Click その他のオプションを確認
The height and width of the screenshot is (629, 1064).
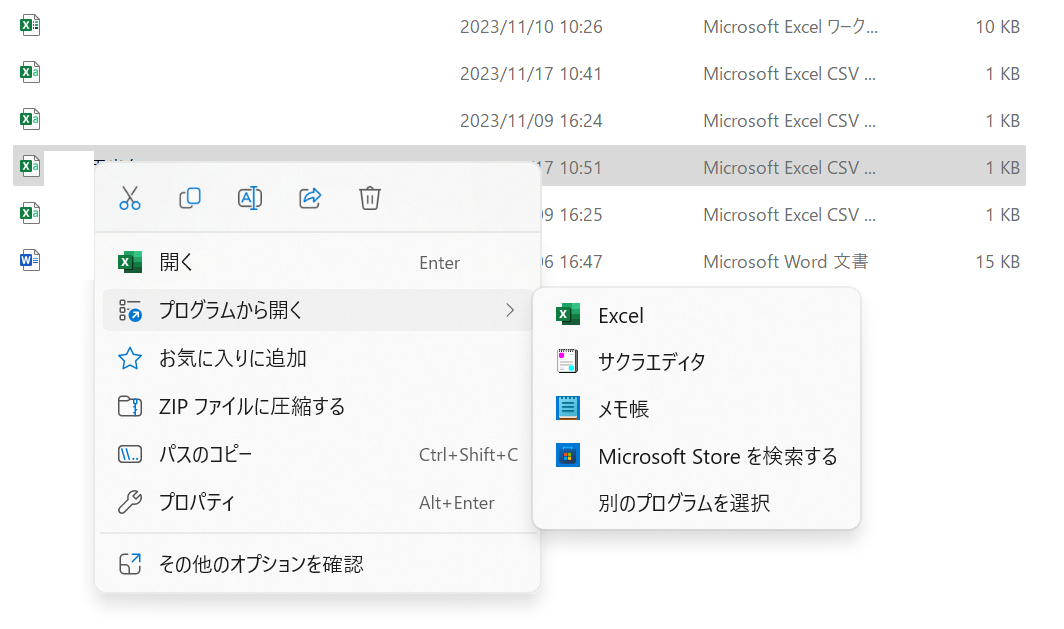[318, 564]
